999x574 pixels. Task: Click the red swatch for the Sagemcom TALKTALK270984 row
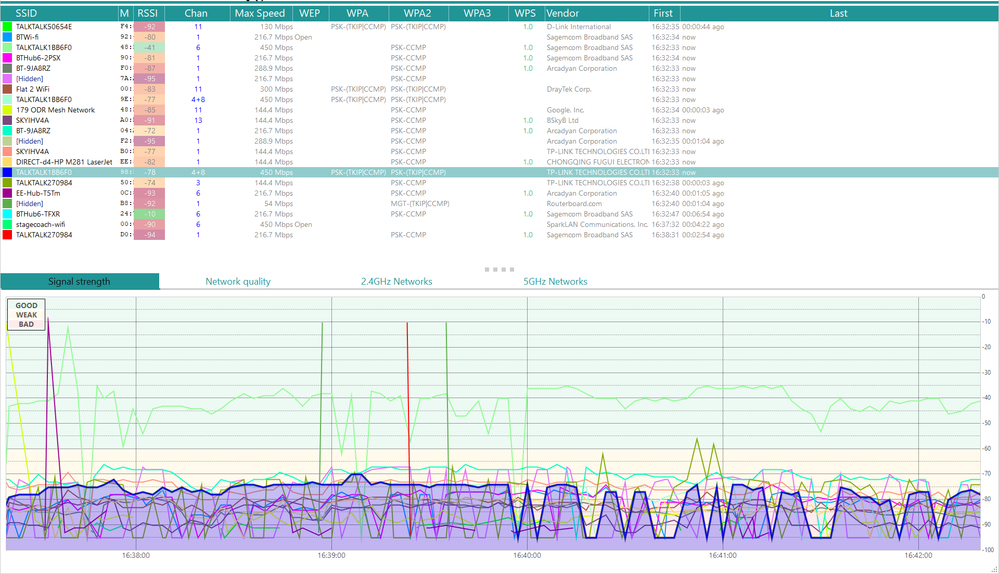tap(7, 235)
